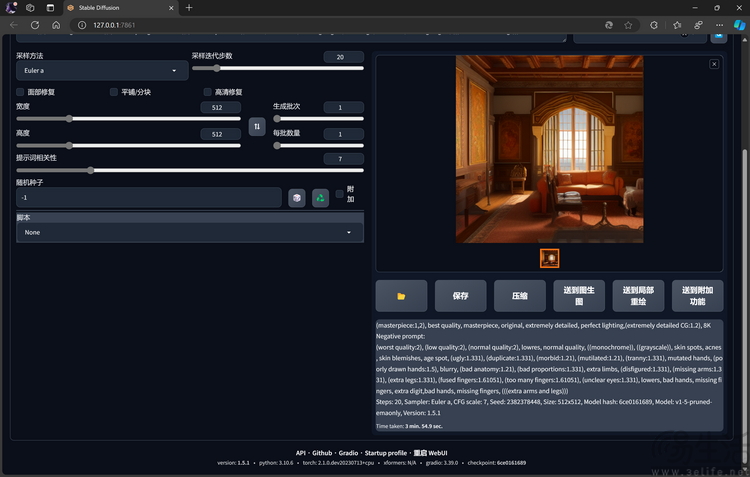The image size is (750, 477).
Task: Add page to favorites star icon
Action: 628,25
